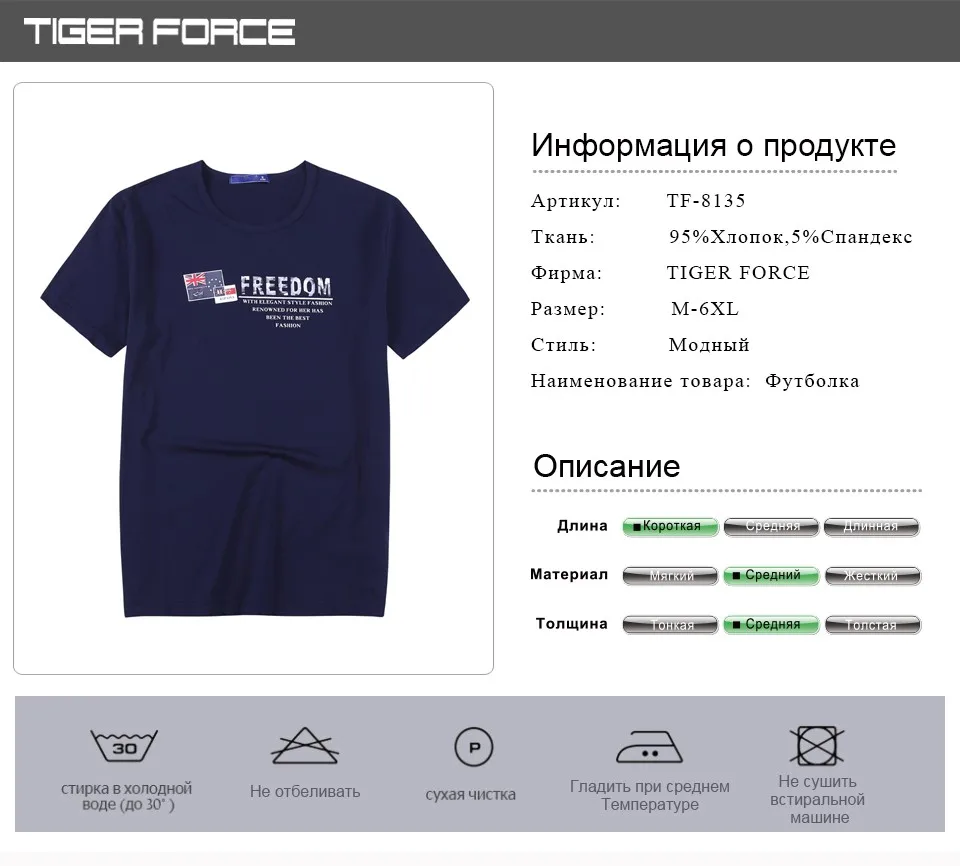Screen dimensions: 960x866
Task: Click the Наименование товара label
Action: click(640, 381)
